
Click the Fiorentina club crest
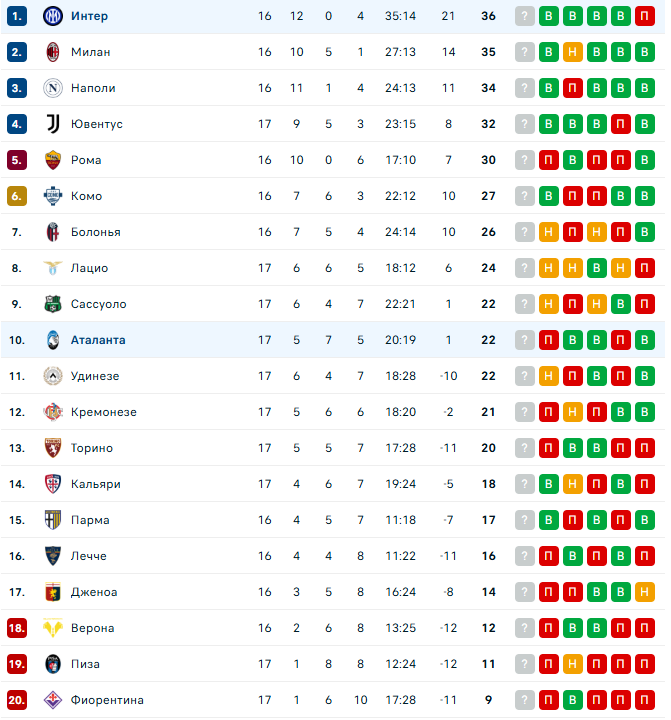pyautogui.click(x=53, y=700)
